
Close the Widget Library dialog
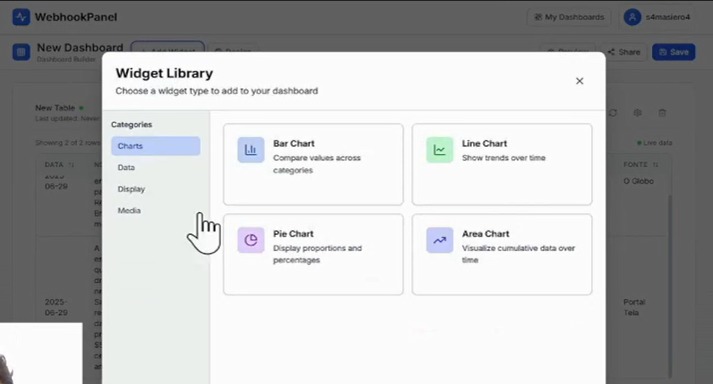click(x=579, y=81)
